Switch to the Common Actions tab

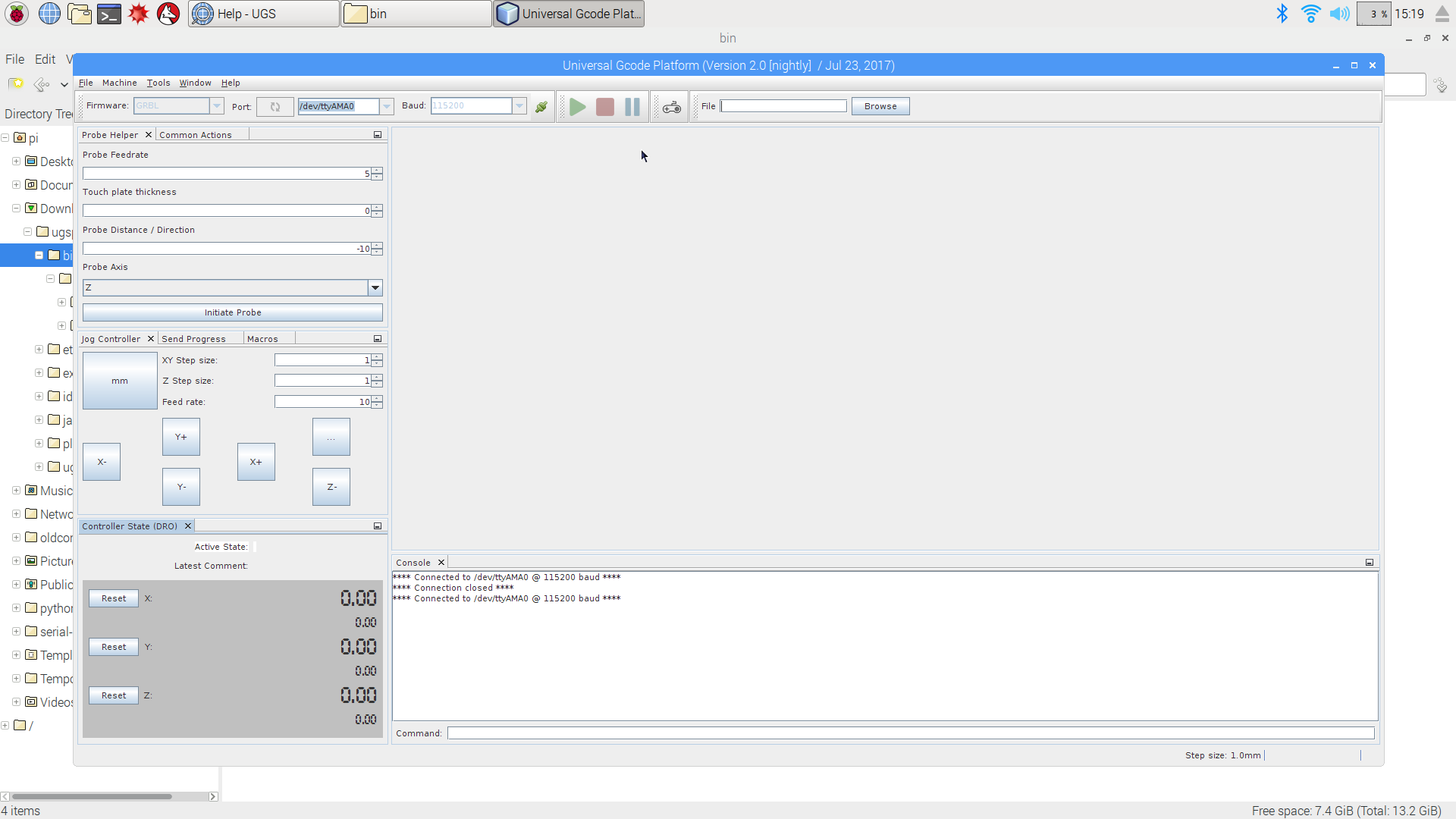click(196, 135)
